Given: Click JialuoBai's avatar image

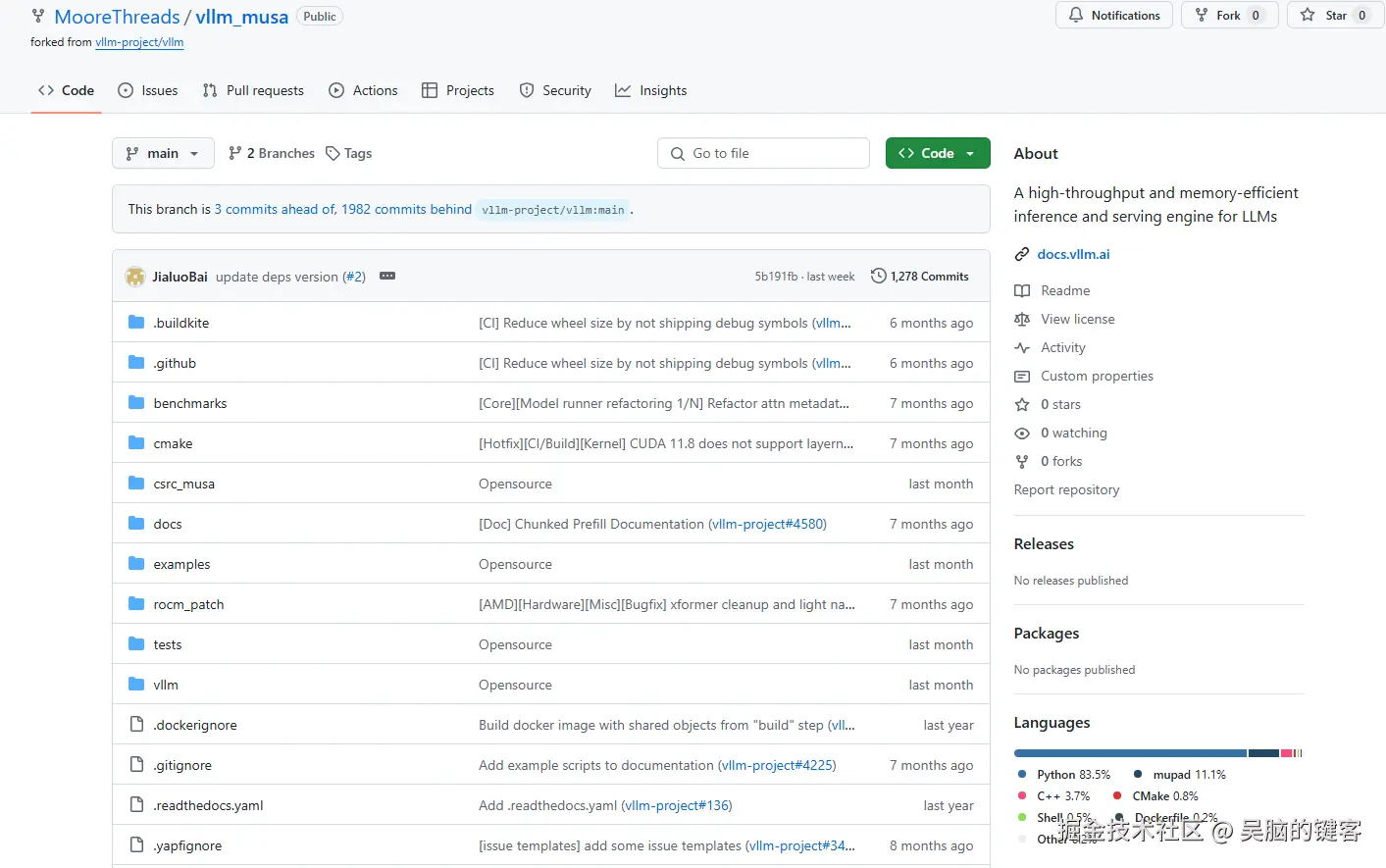Looking at the screenshot, I should point(135,277).
